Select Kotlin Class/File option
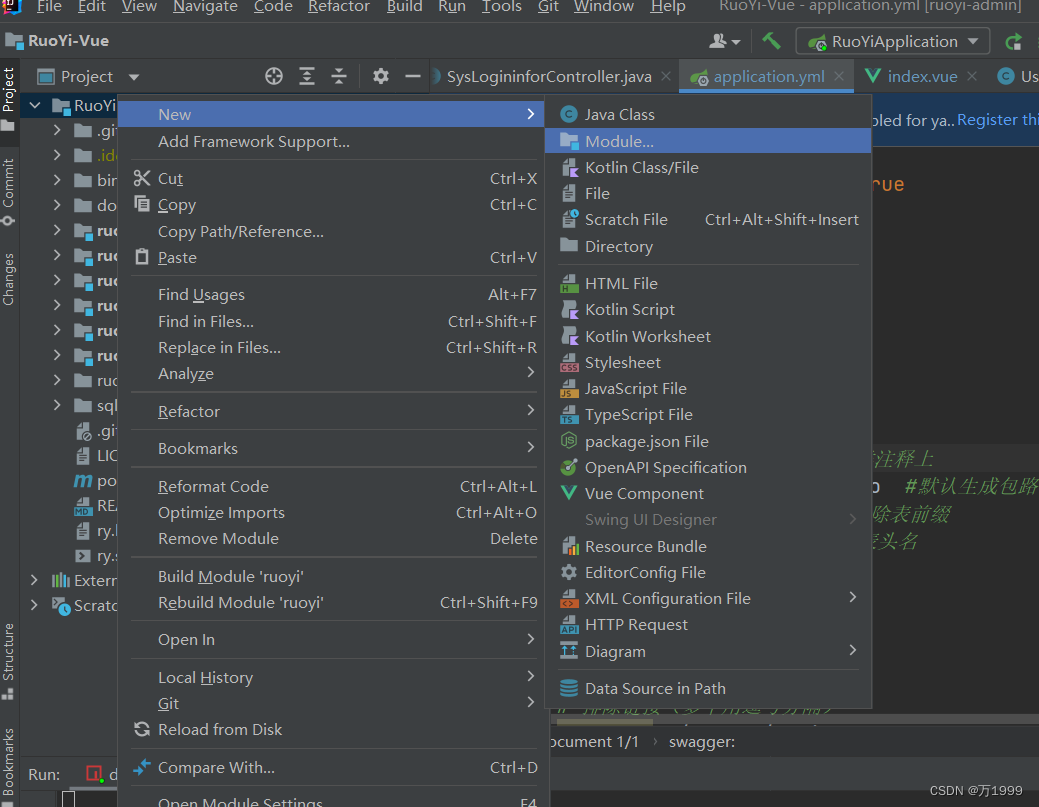 tap(708, 168)
